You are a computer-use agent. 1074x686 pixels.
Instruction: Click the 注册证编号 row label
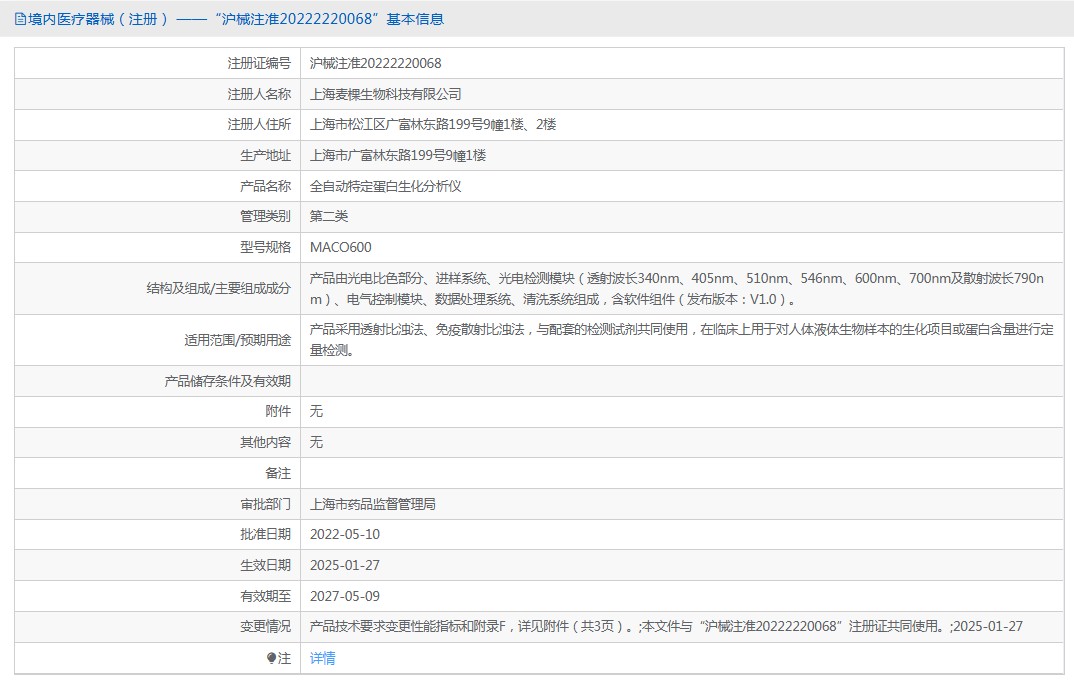tap(259, 63)
